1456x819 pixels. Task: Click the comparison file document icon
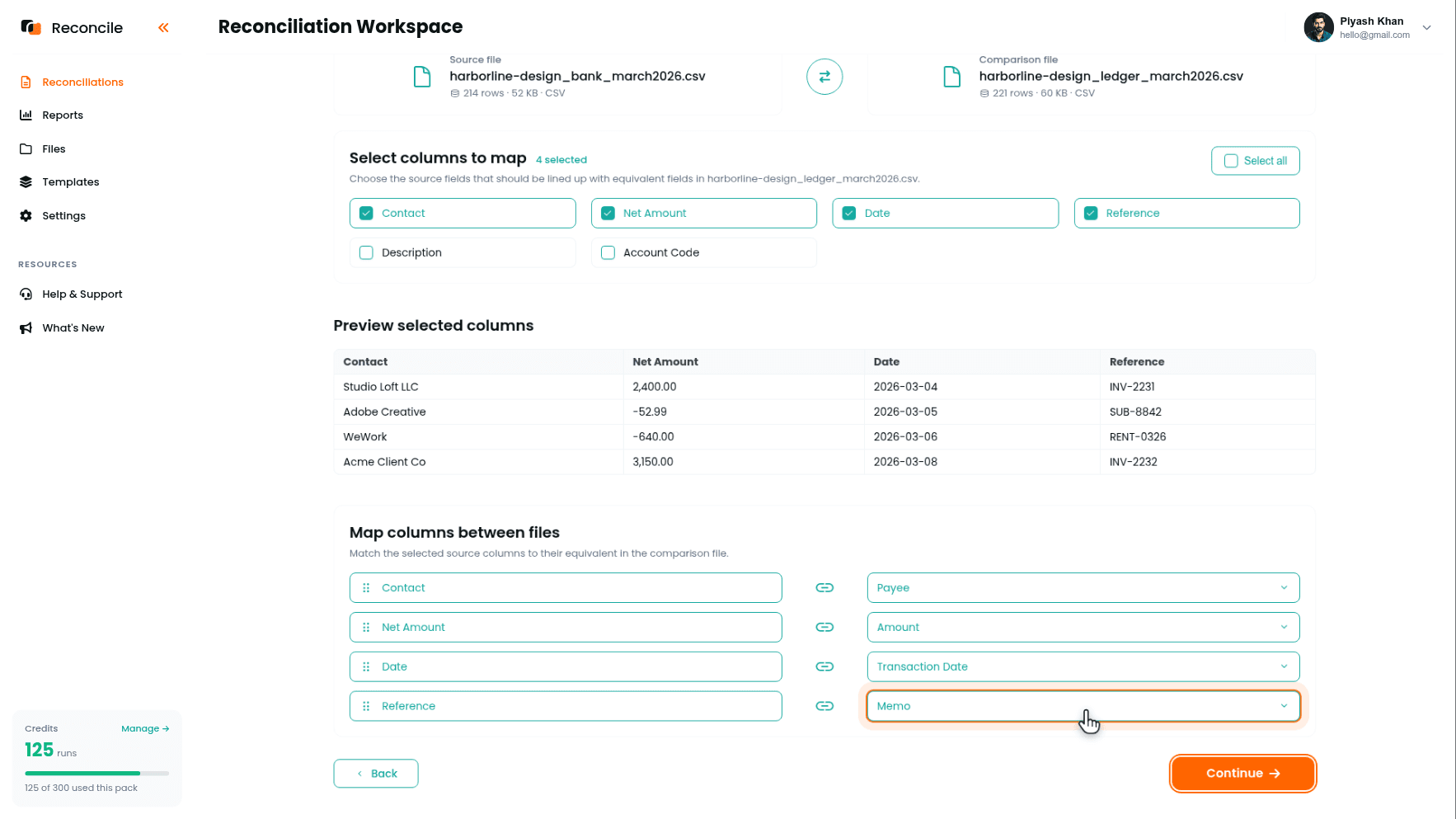tap(951, 77)
